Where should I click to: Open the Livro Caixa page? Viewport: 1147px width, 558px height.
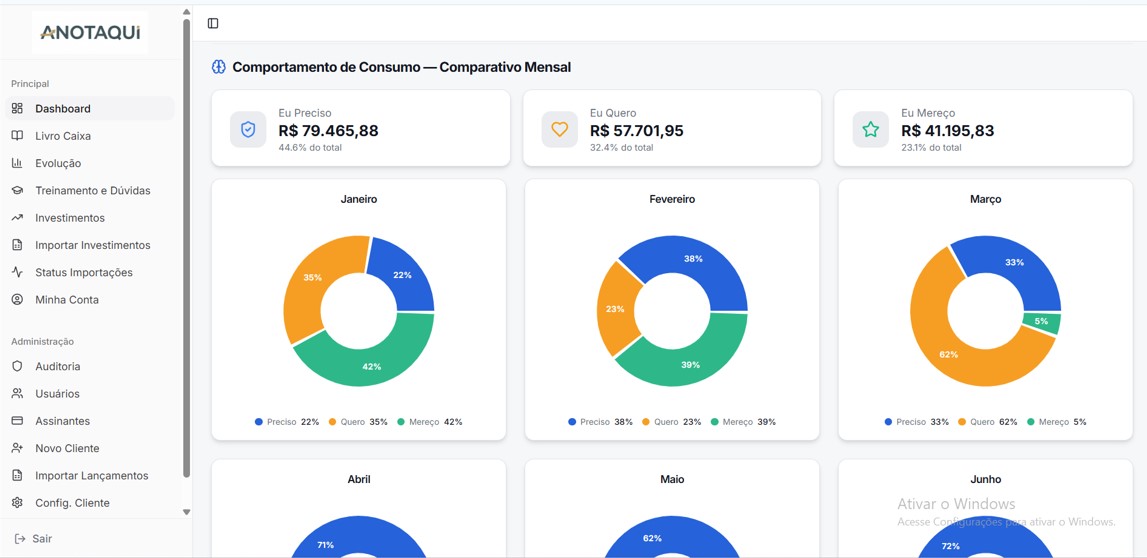[x=90, y=136]
